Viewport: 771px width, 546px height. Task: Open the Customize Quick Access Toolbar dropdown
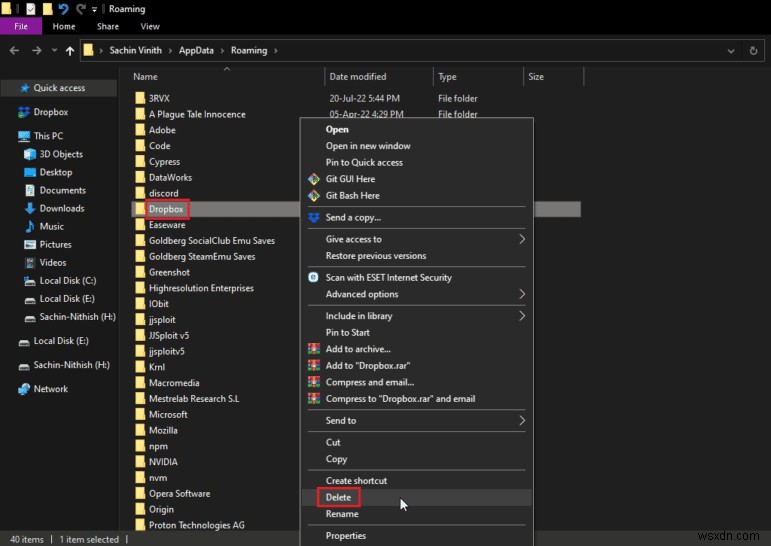96,9
